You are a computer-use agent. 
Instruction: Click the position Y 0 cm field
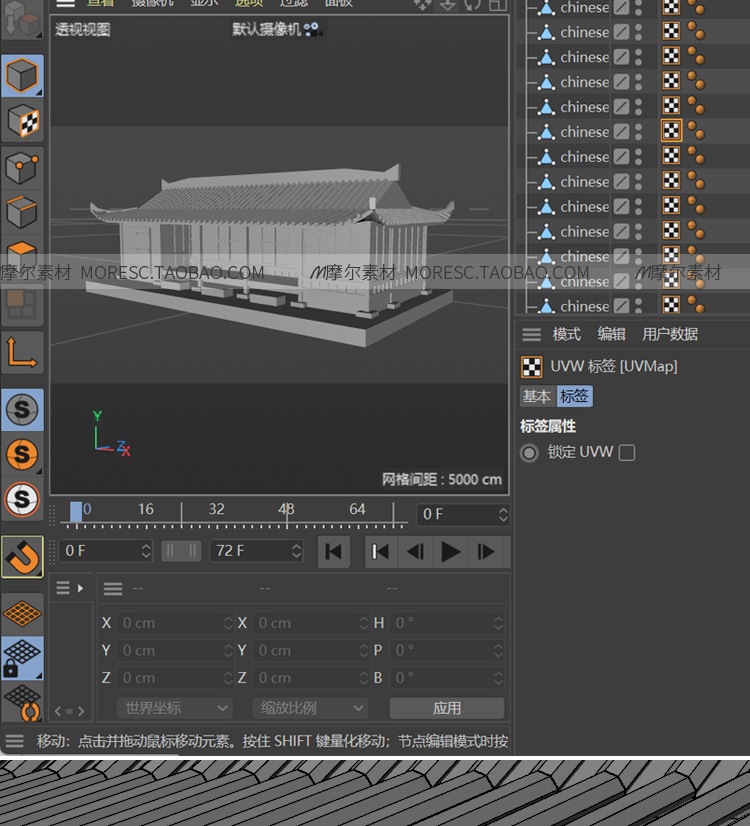point(174,651)
